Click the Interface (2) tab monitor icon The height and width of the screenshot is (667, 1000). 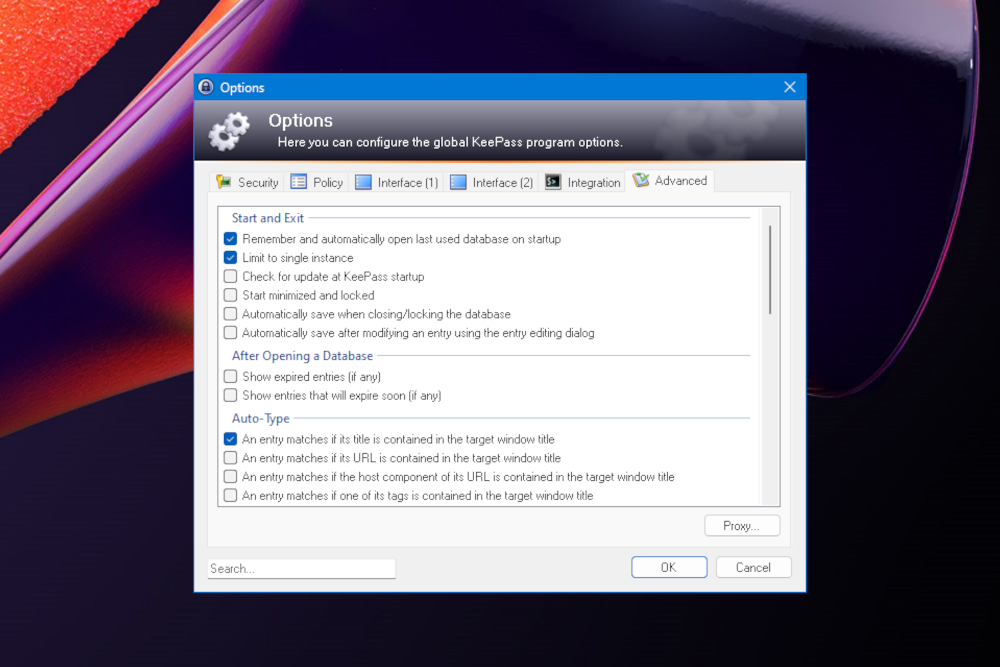click(x=456, y=182)
